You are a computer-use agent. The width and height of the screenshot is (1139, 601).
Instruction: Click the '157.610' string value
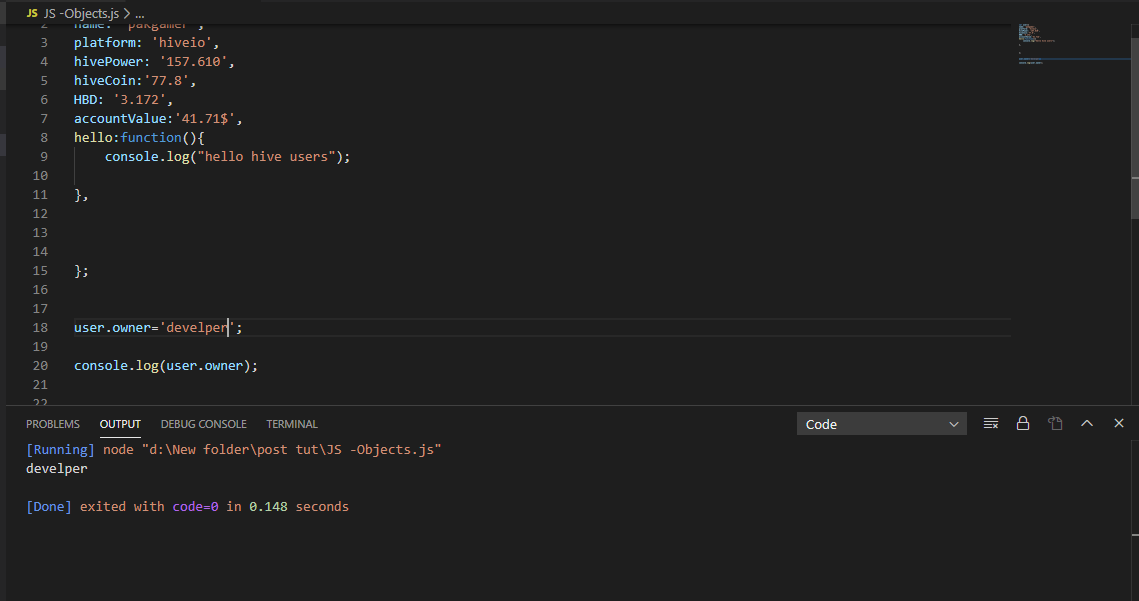[x=193, y=62]
